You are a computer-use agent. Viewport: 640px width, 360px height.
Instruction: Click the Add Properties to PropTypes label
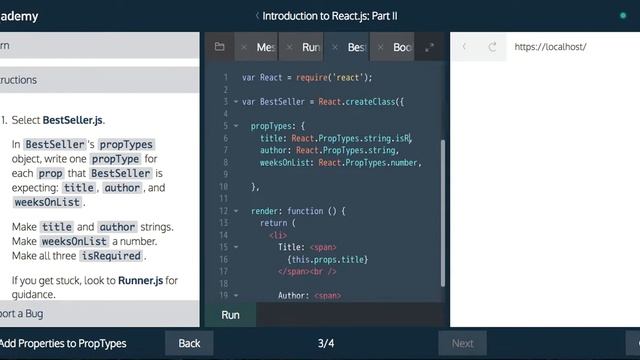(x=63, y=343)
